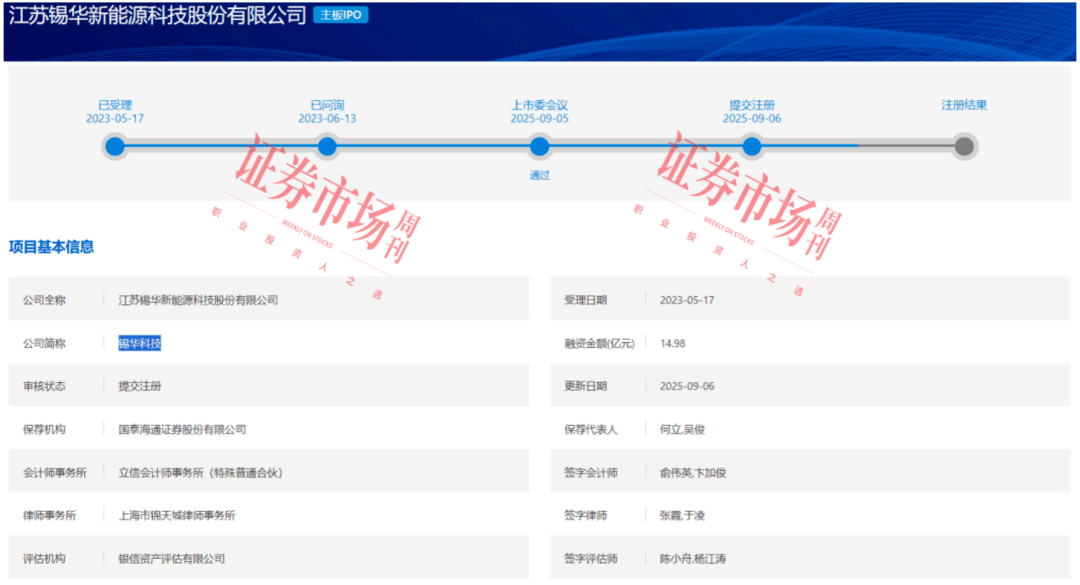Click the 通过 label below 上市委会议 node
This screenshot has width=1080, height=585.
click(x=540, y=175)
